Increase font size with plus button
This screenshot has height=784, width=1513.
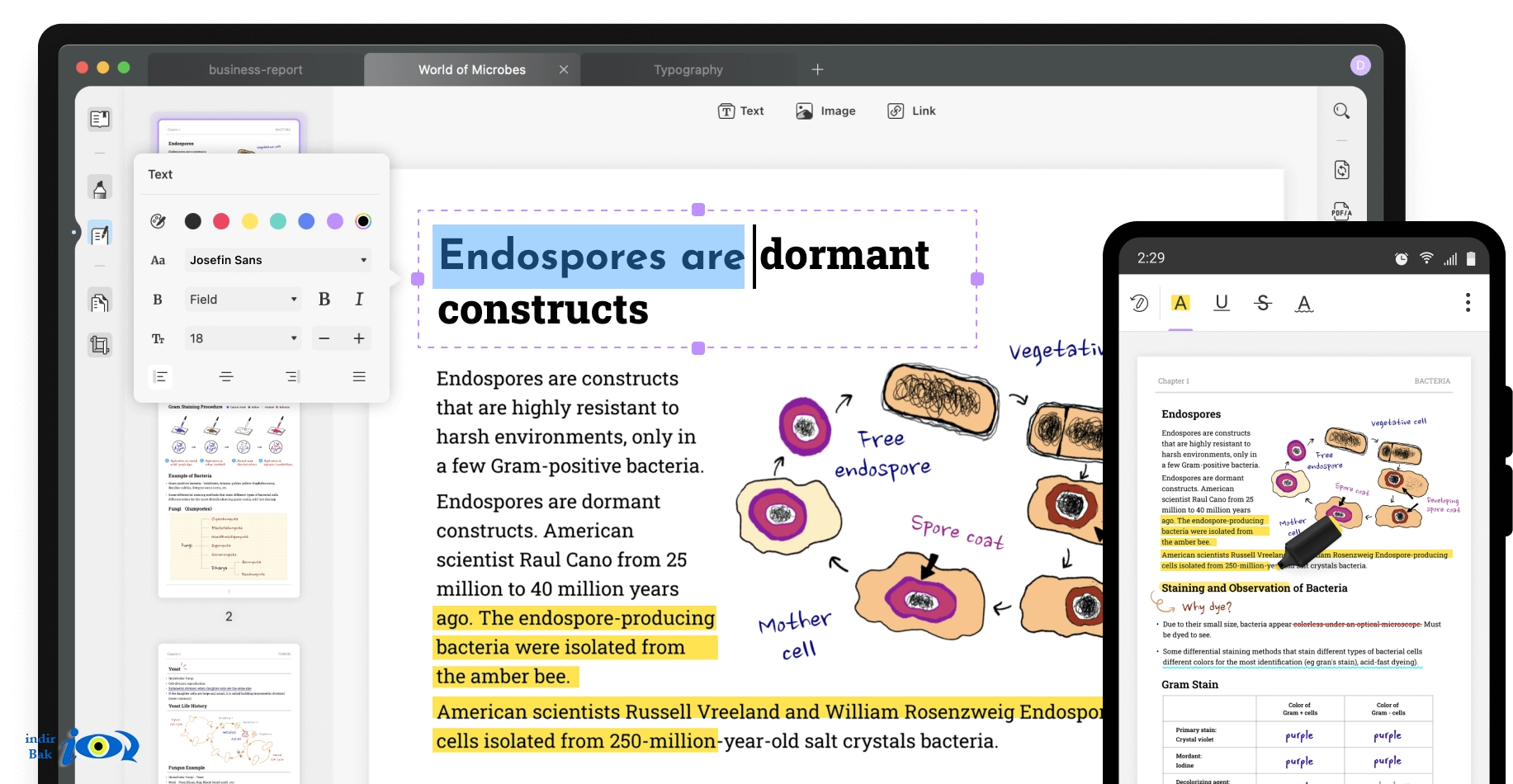pyautogui.click(x=359, y=338)
